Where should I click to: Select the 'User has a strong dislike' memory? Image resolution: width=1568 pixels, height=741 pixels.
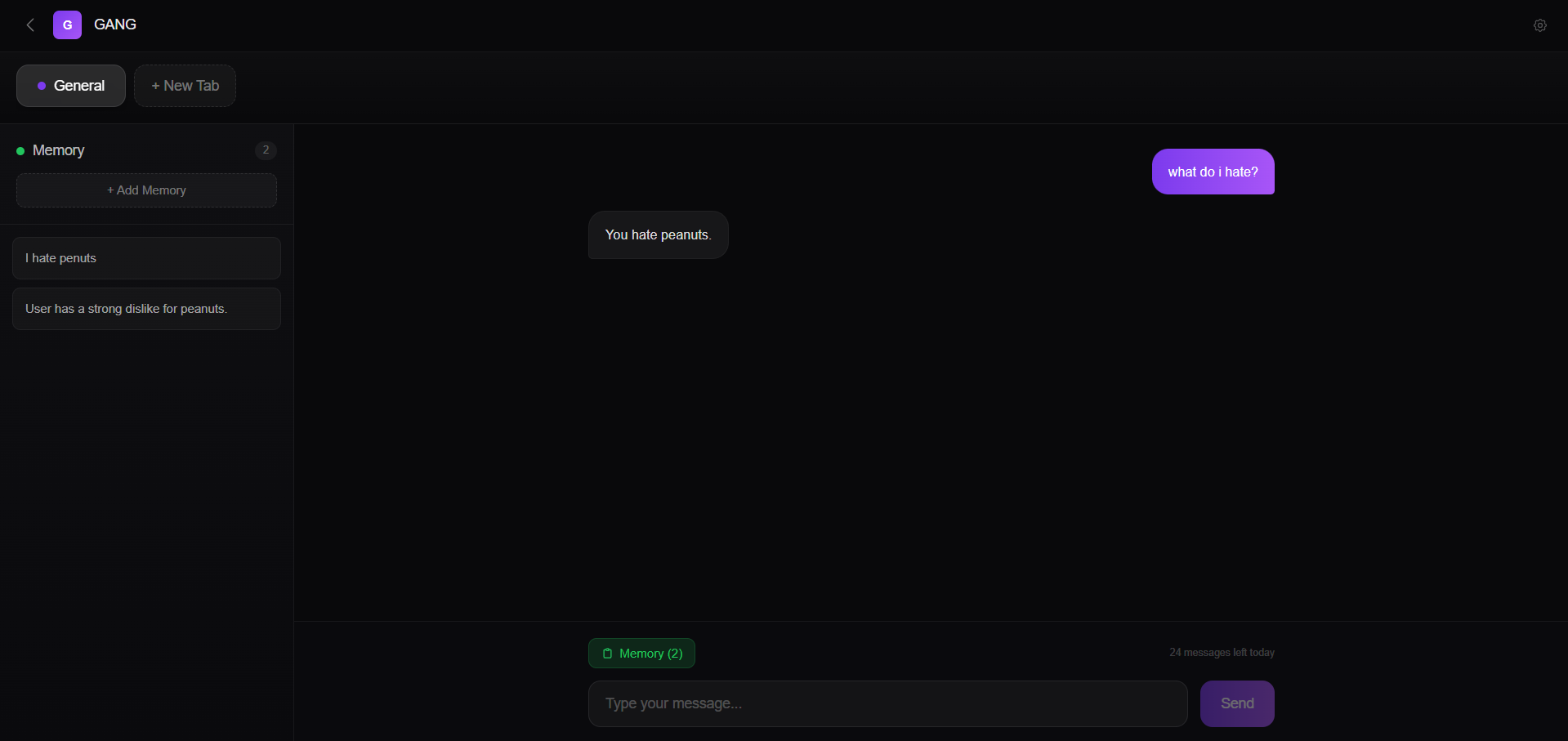pos(146,309)
